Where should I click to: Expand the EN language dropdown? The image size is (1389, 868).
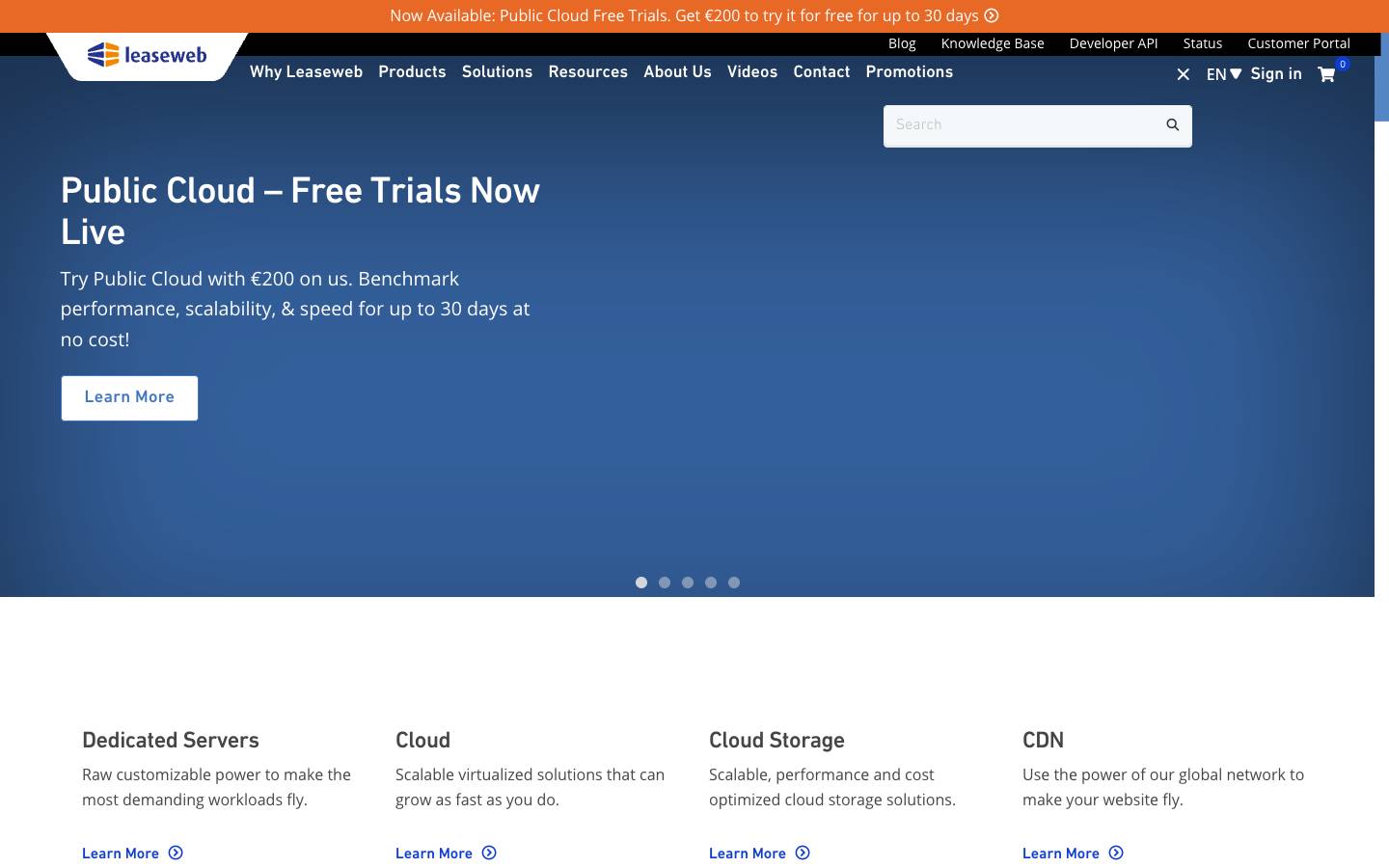(1224, 74)
